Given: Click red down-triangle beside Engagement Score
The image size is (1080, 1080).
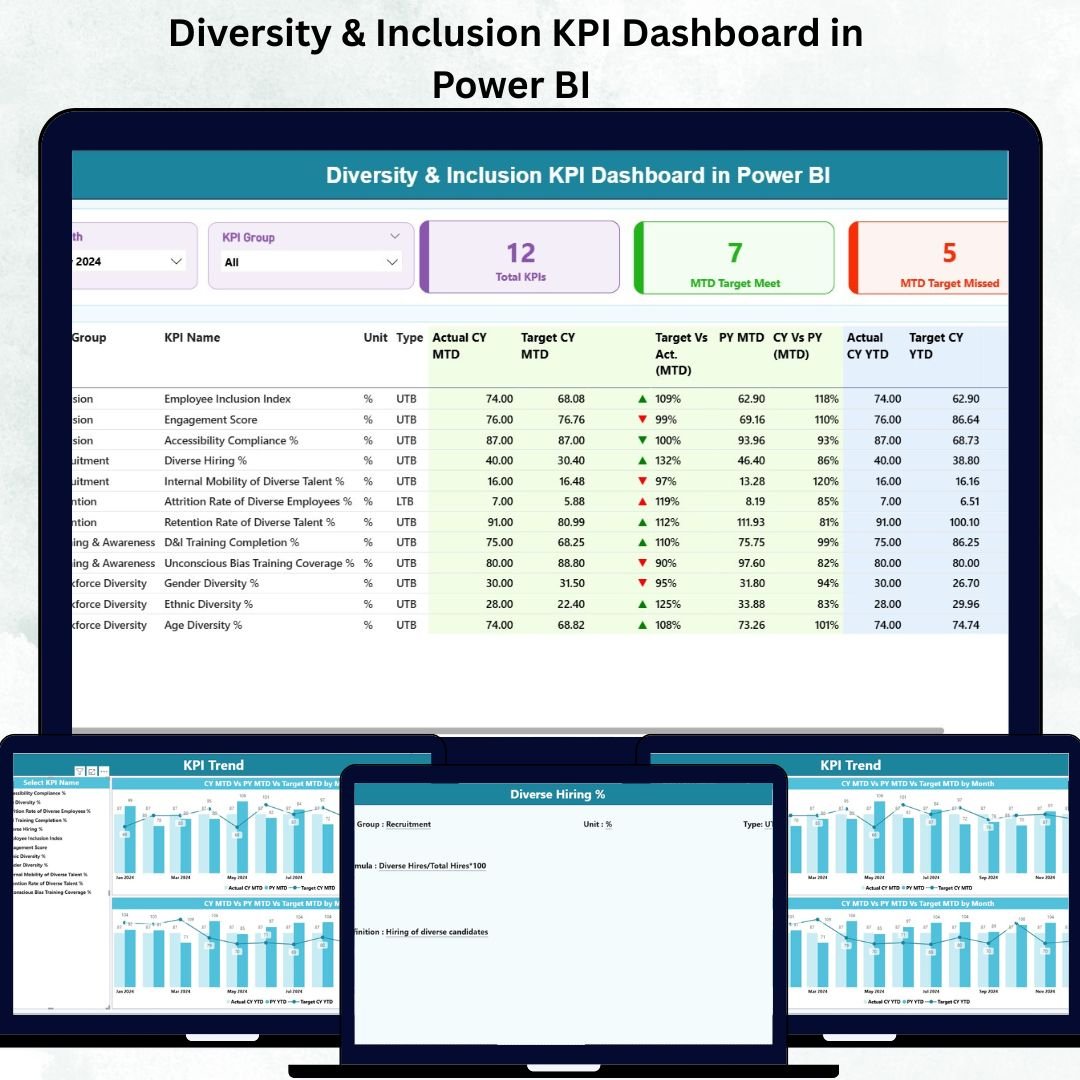Looking at the screenshot, I should 645,419.
